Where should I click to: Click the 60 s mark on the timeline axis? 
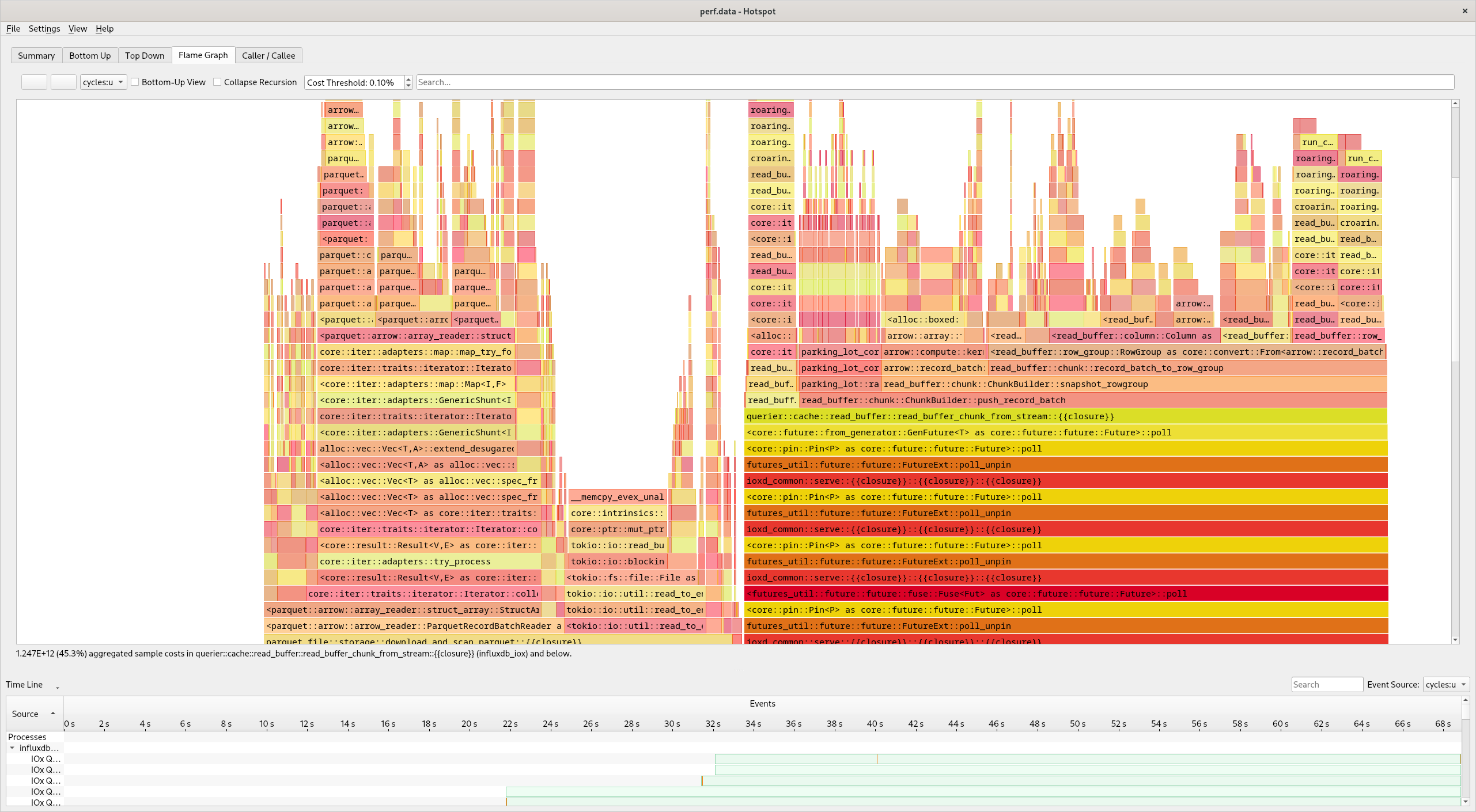(x=1281, y=724)
